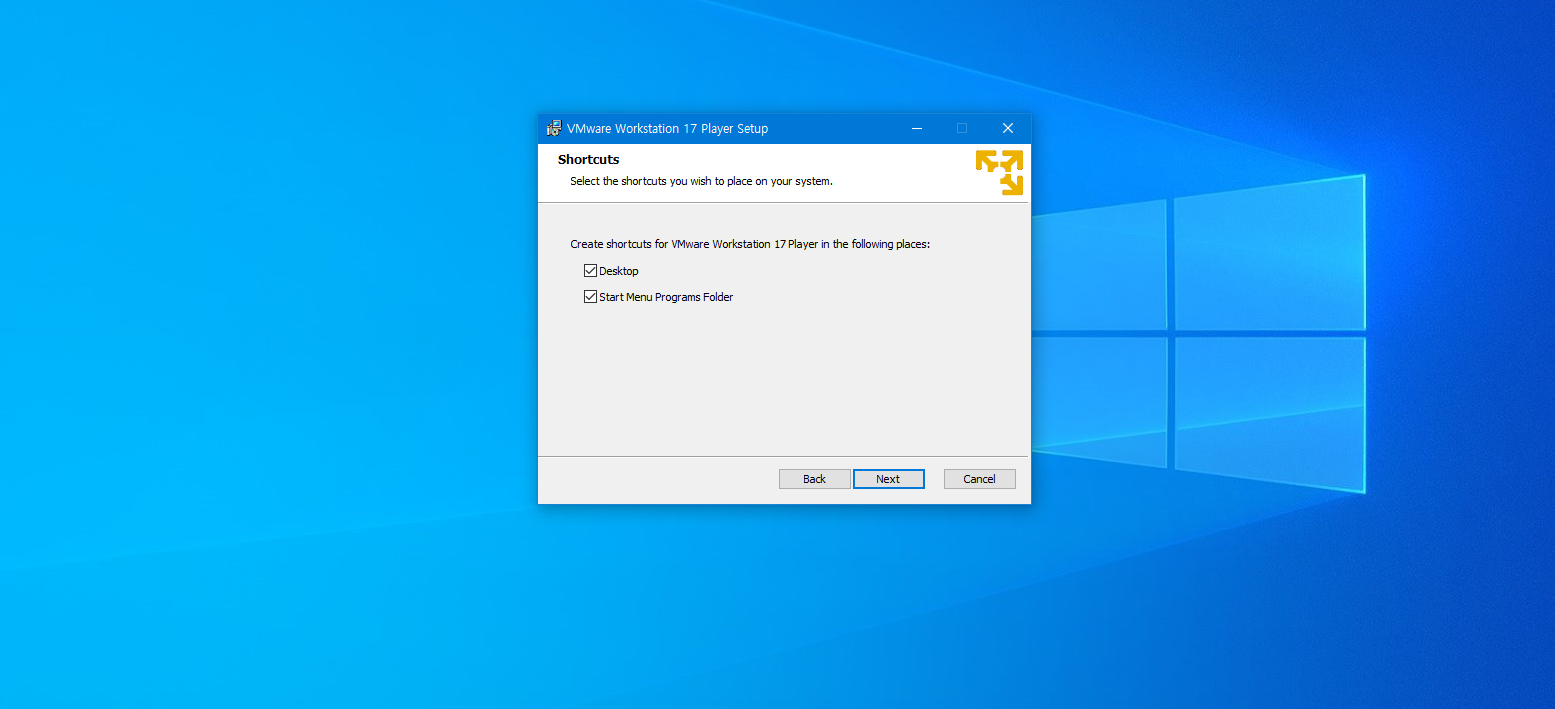
Task: Select the "Start Menu Programs Folder" label
Action: [666, 297]
